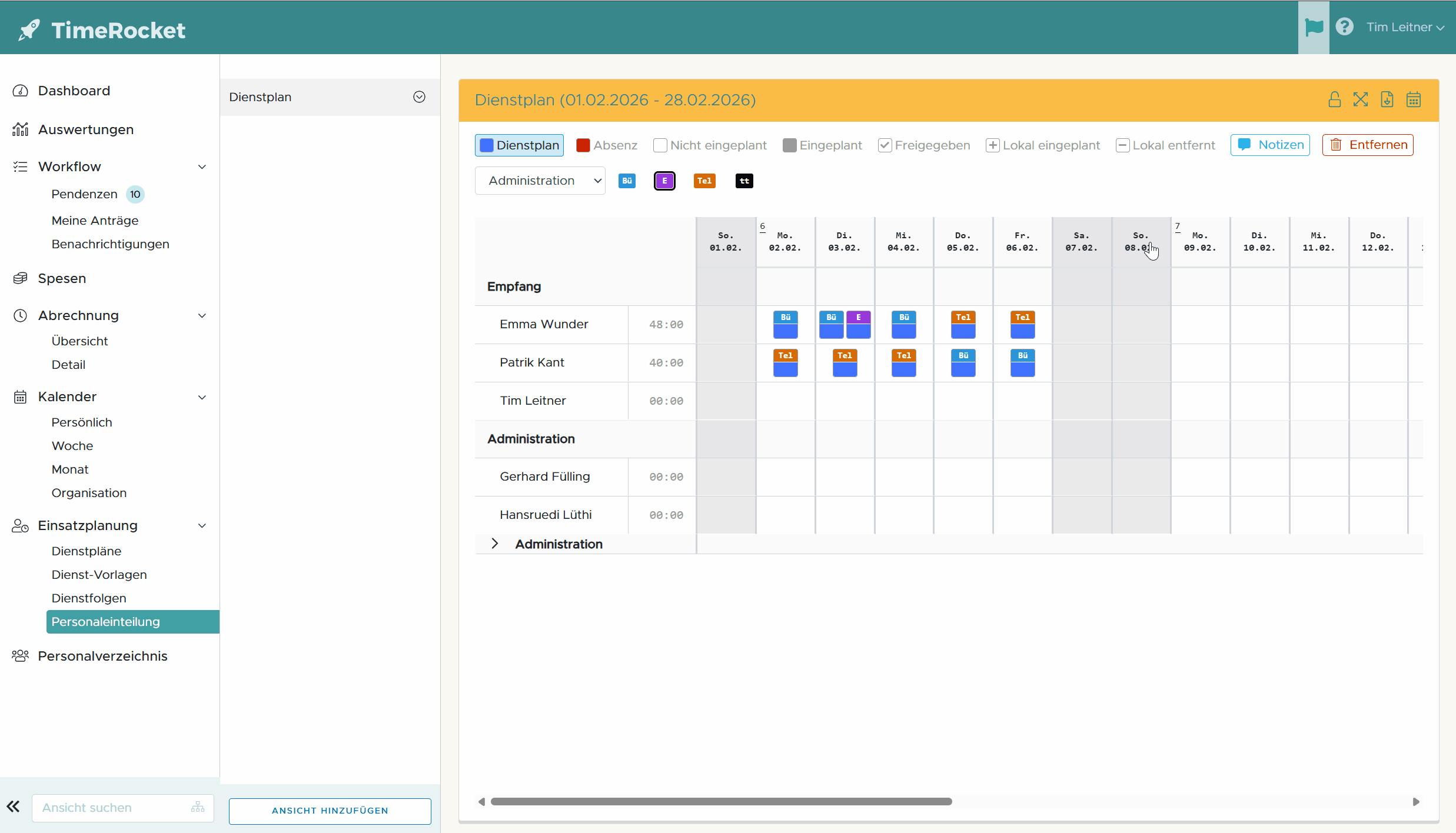Toggle the Freigegeben checkbox filter
Viewport: 1456px width, 833px height.
(885, 145)
